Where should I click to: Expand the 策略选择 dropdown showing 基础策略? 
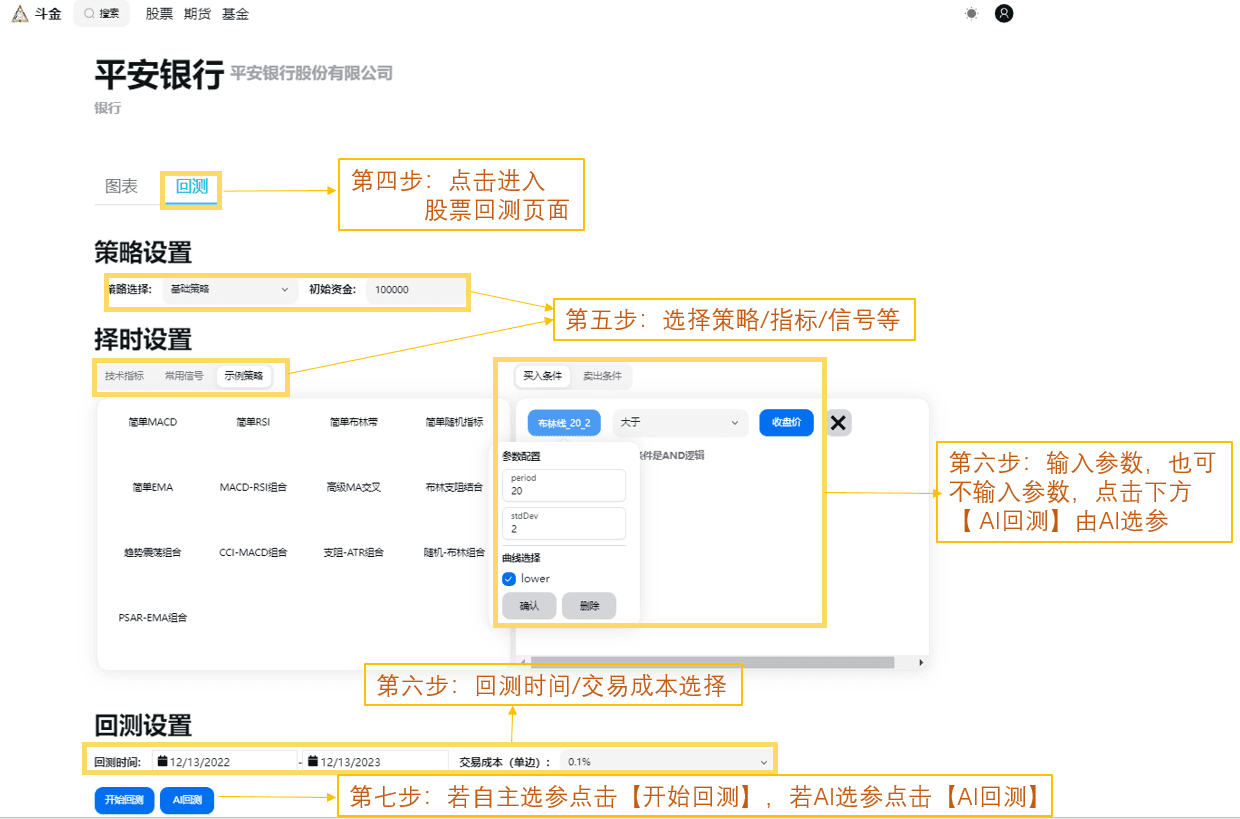pos(230,290)
